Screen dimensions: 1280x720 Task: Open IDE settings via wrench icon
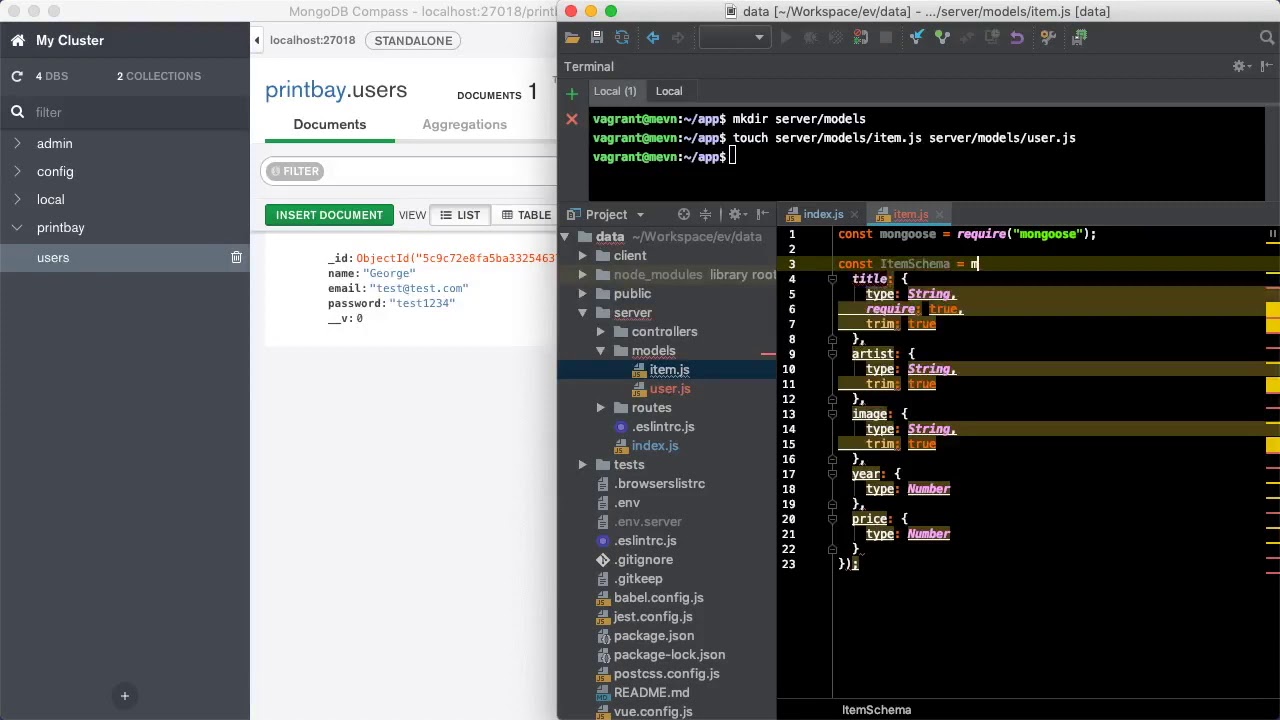pos(1048,38)
